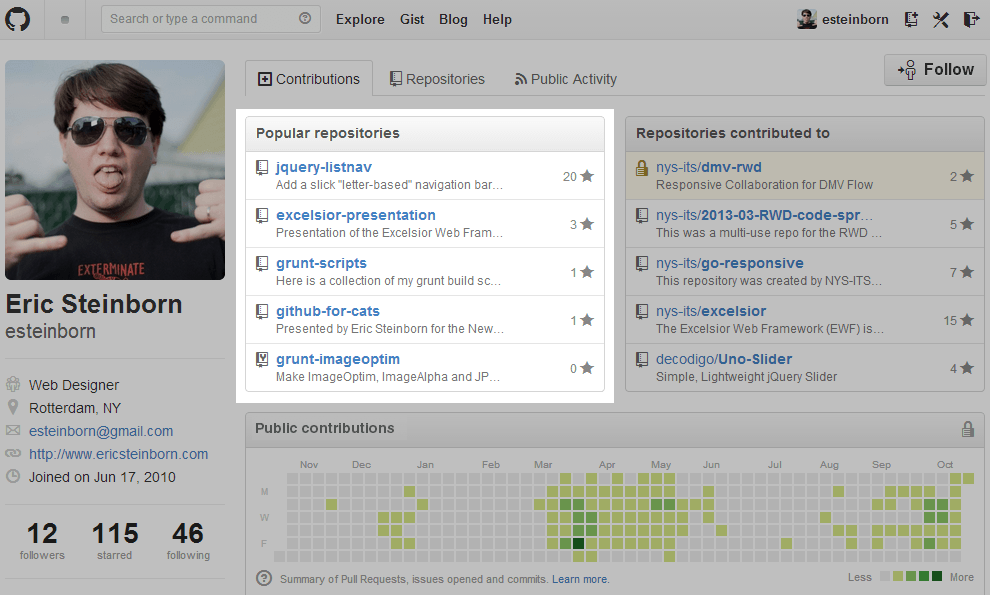Open the Public Activity tab
The image size is (990, 595).
point(565,79)
